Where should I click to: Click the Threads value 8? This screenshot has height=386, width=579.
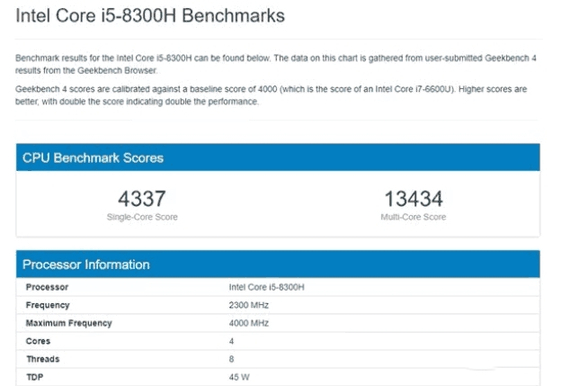(231, 359)
